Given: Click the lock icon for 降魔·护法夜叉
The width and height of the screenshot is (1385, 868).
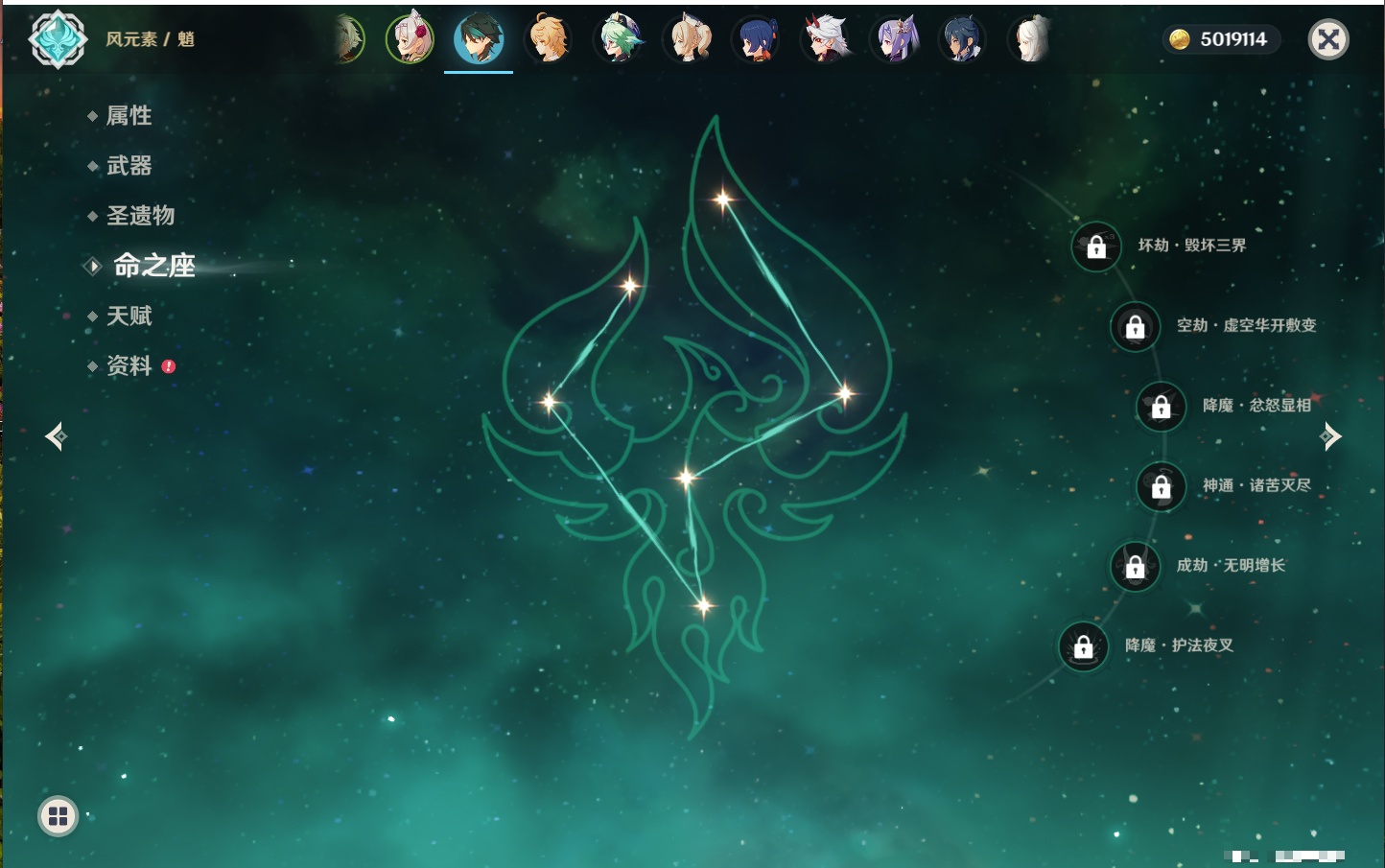Looking at the screenshot, I should tap(1084, 646).
